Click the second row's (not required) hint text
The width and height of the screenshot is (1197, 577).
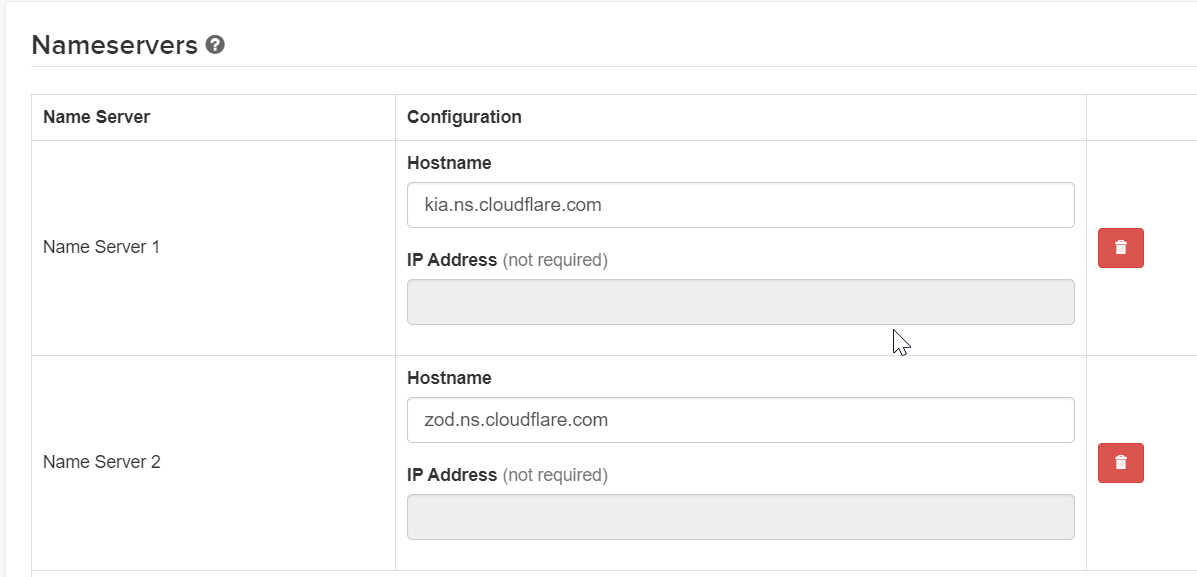[x=555, y=475]
